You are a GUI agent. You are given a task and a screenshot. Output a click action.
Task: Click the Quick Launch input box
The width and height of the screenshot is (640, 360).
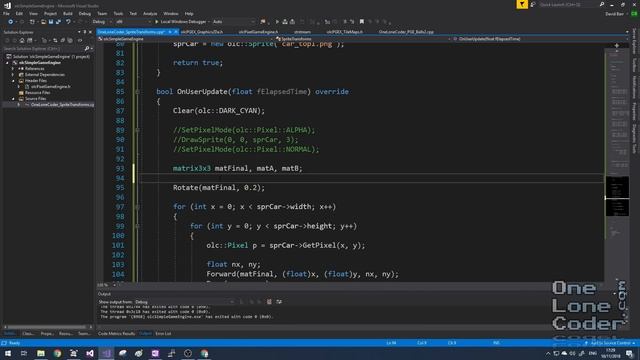pyautogui.click(x=568, y=4)
